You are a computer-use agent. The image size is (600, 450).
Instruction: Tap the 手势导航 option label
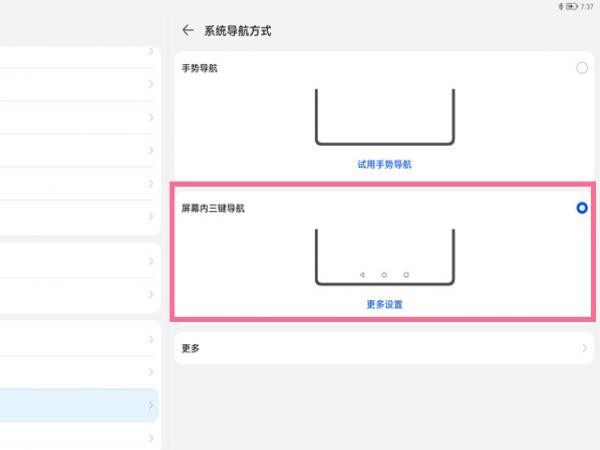pos(199,68)
